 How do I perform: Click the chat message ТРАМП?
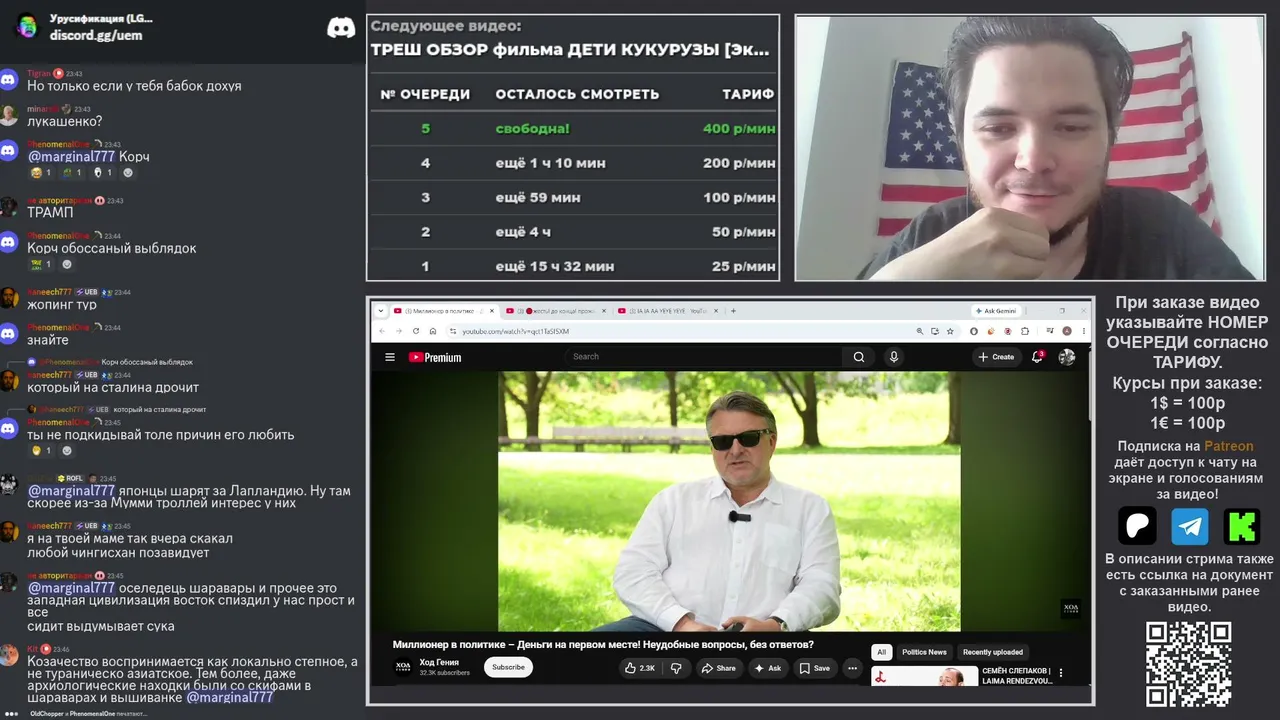click(50, 212)
